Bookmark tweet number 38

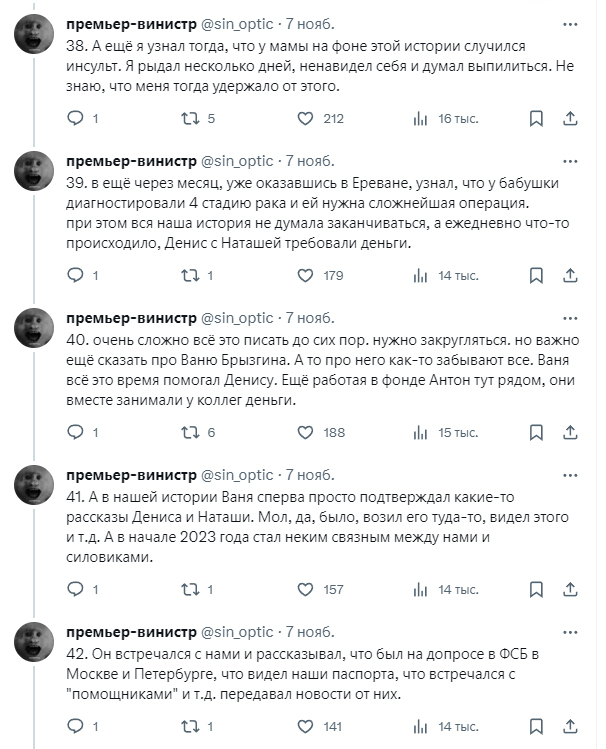pyautogui.click(x=536, y=119)
